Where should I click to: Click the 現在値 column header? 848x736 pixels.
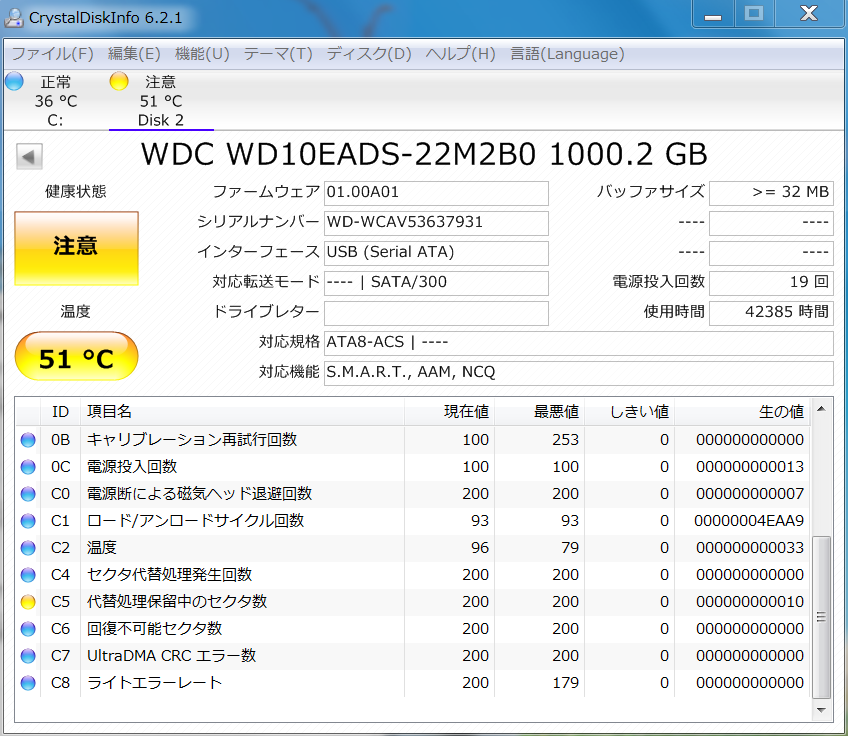pos(449,412)
